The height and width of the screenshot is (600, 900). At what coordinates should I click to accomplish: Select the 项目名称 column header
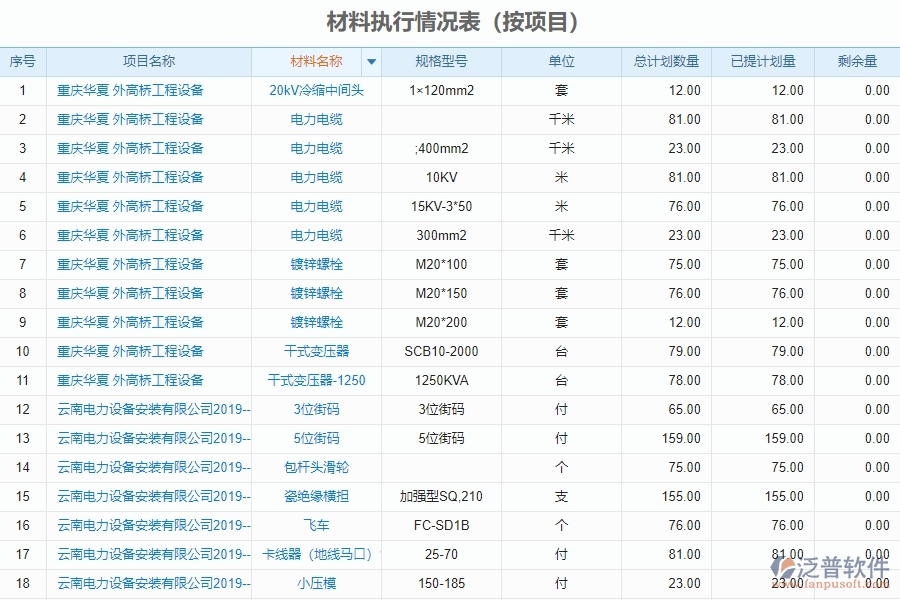148,61
